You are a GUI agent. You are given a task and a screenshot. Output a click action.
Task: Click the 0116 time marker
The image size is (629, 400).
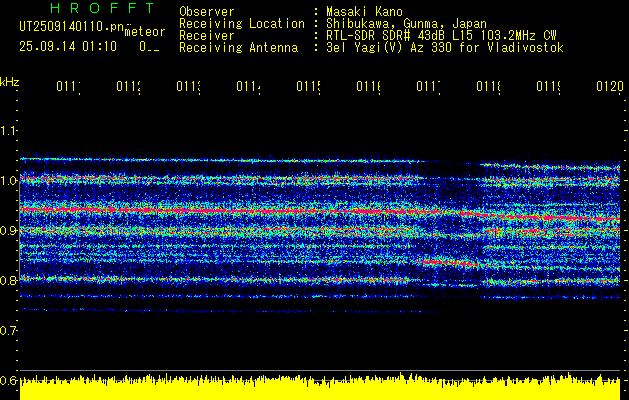pos(369,86)
